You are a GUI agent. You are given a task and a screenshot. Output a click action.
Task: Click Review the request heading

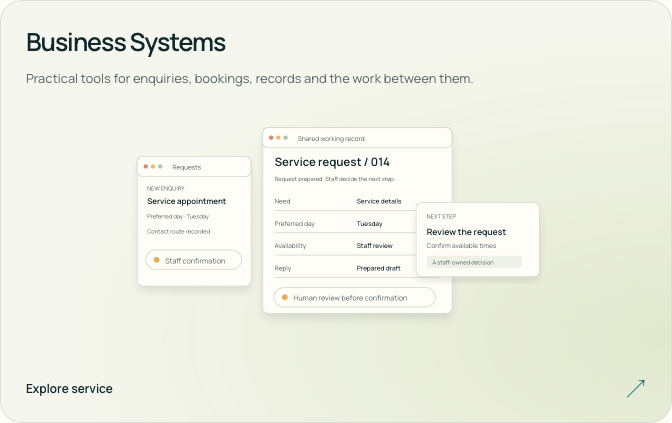coord(466,232)
